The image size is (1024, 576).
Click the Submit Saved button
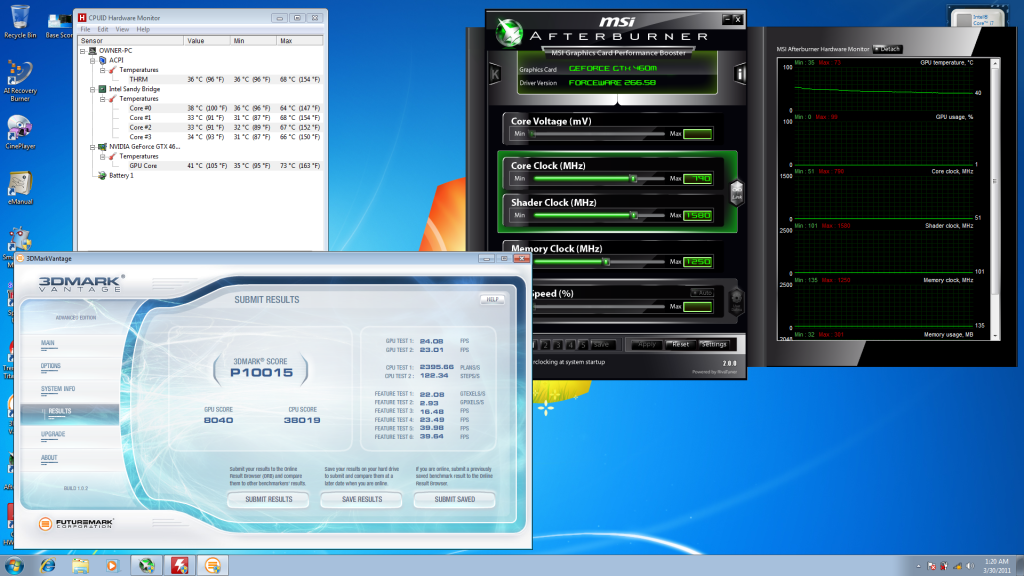coord(455,500)
